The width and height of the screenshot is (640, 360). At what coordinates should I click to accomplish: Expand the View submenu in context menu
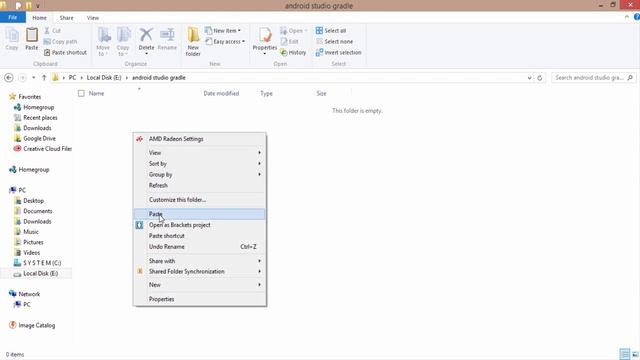(x=200, y=153)
